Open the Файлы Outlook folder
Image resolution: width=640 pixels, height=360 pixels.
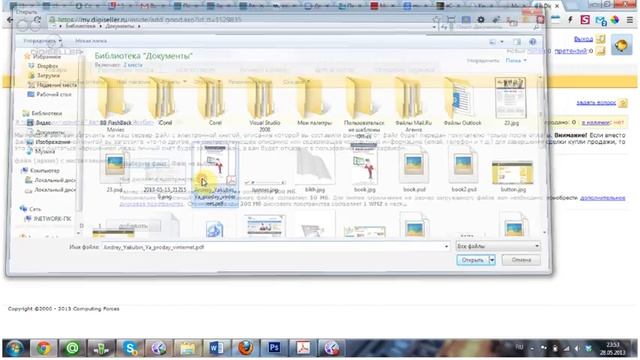pos(462,102)
